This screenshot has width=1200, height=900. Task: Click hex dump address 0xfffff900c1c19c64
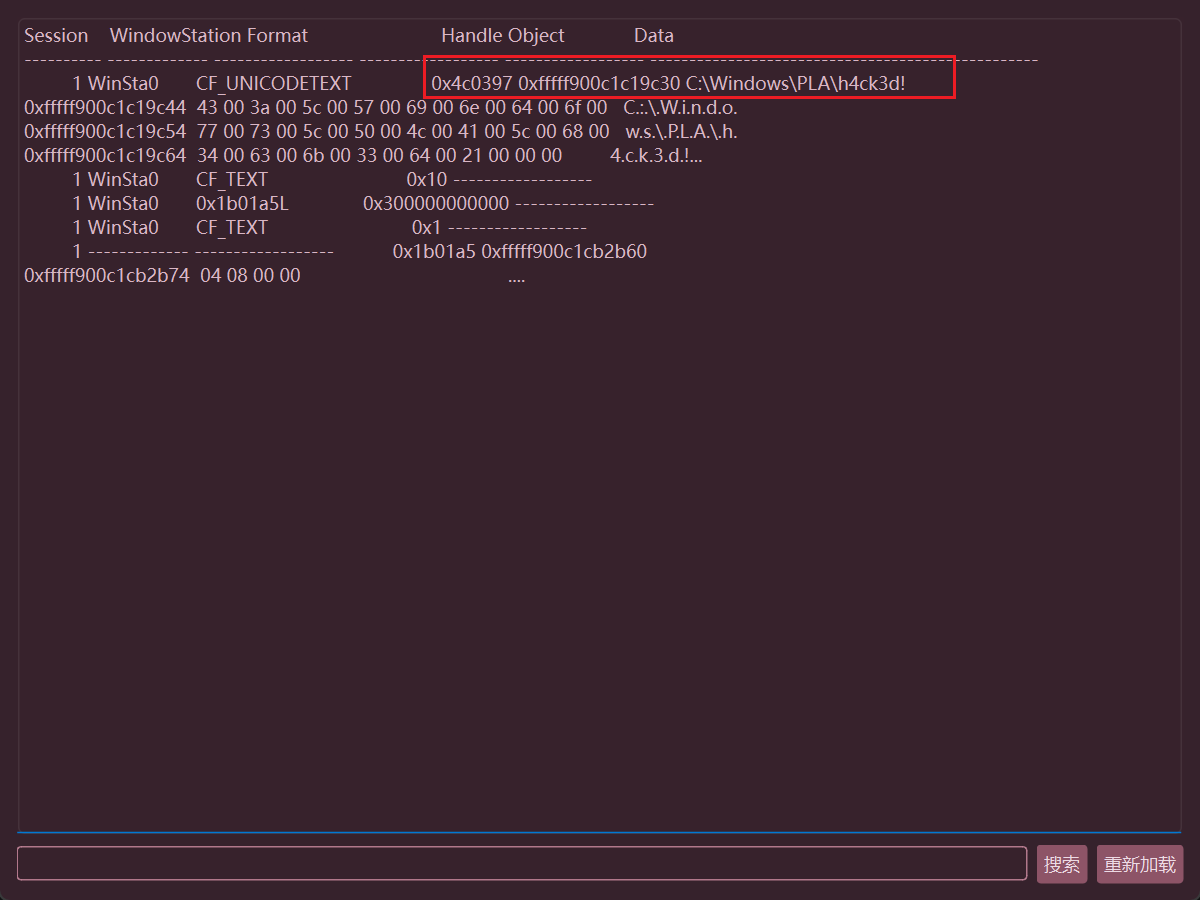pos(105,156)
